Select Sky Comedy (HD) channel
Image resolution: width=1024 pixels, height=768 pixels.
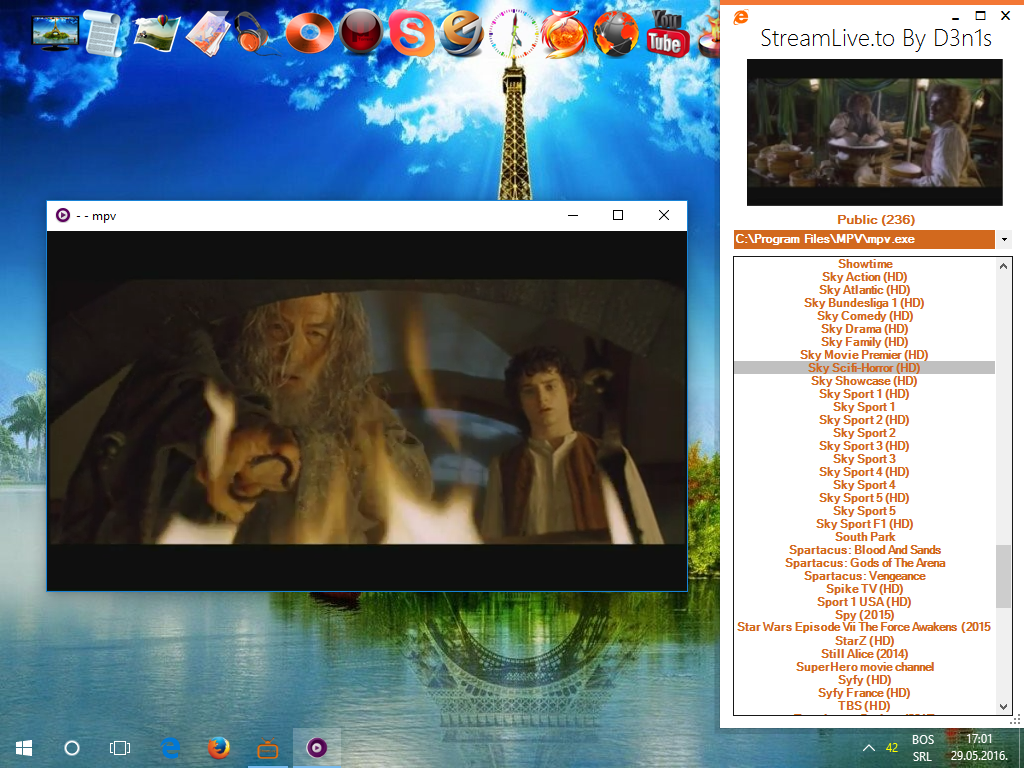click(865, 316)
